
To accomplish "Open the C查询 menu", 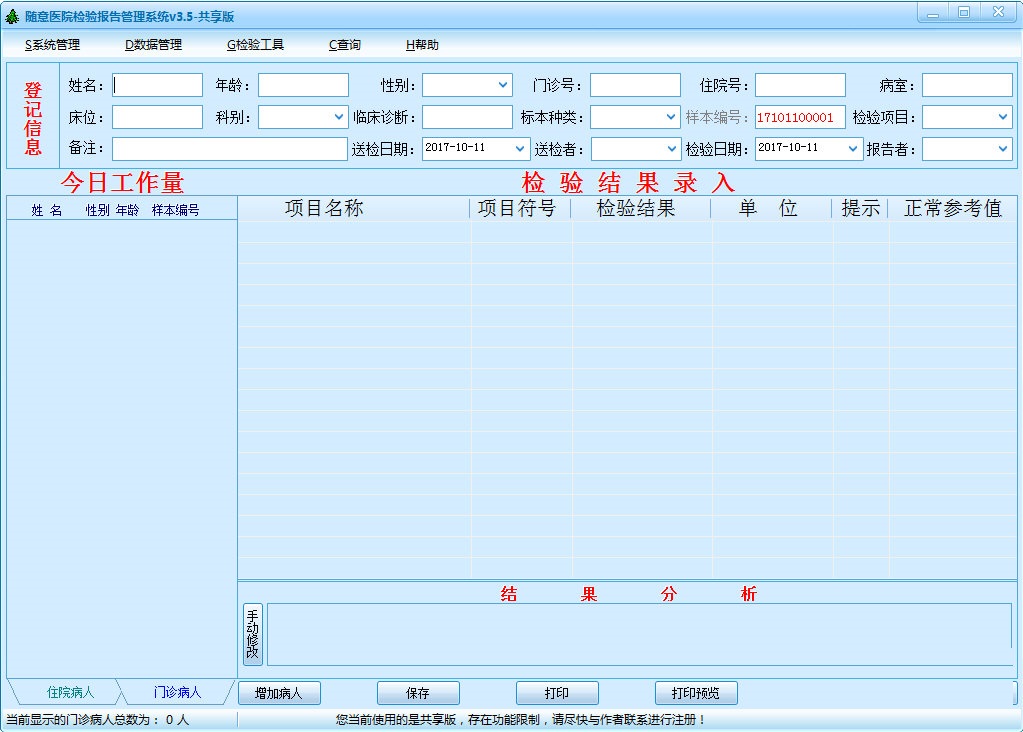I will point(344,45).
